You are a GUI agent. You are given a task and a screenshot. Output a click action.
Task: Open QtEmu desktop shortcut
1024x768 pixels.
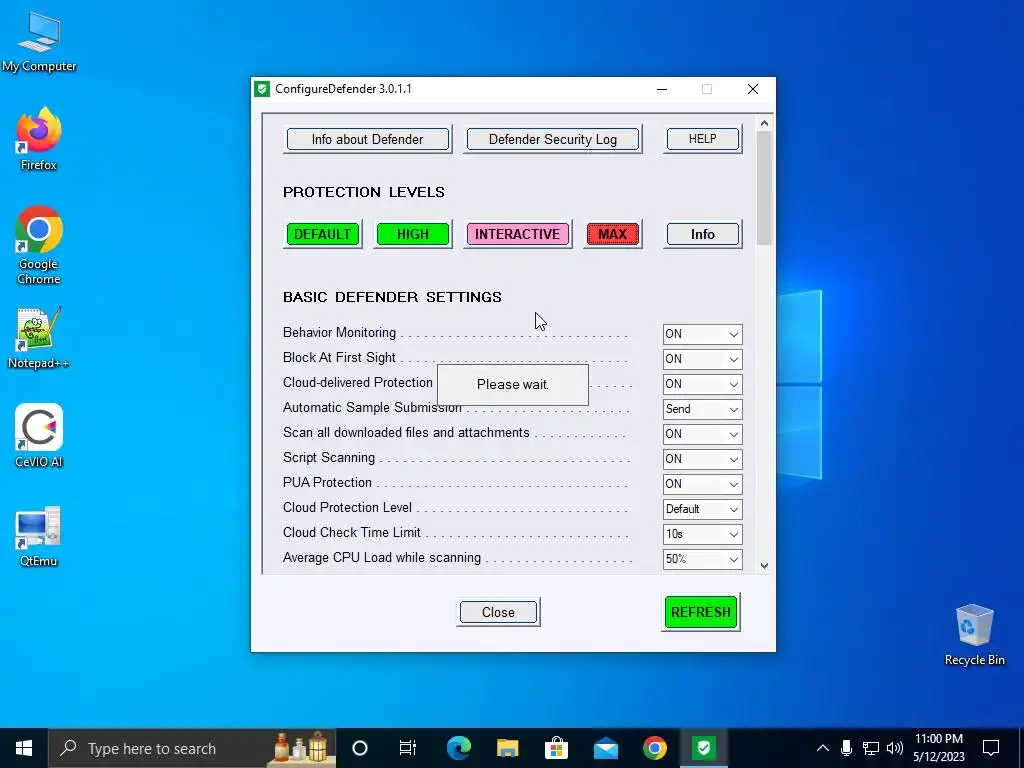pyautogui.click(x=39, y=536)
